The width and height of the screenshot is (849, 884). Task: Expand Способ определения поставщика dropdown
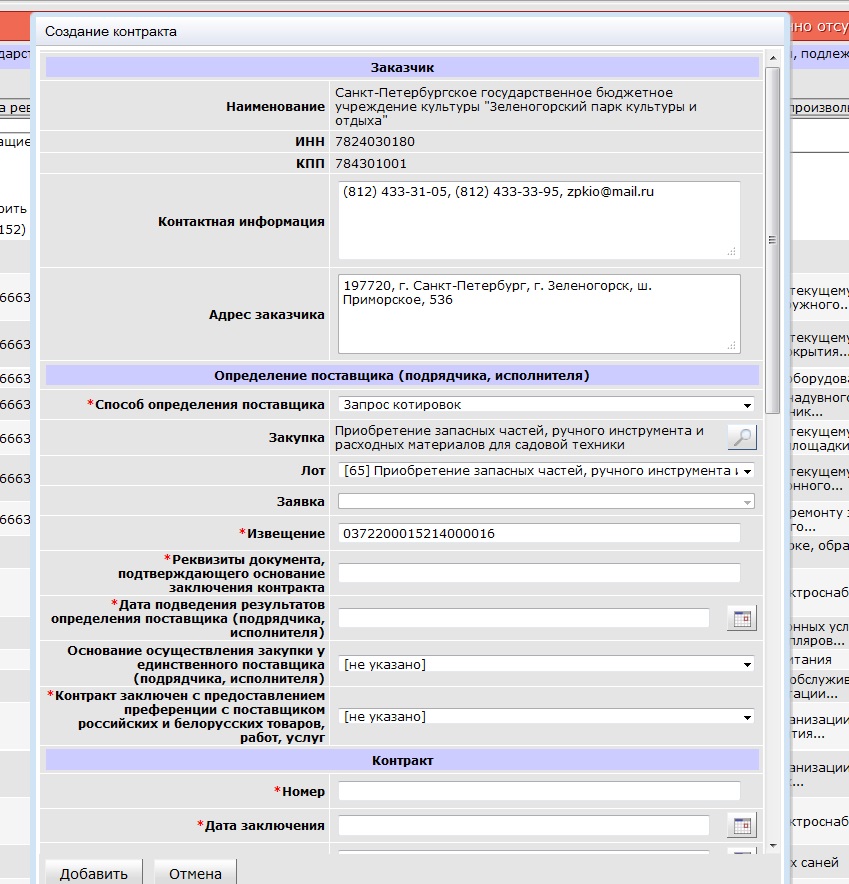tap(546, 405)
